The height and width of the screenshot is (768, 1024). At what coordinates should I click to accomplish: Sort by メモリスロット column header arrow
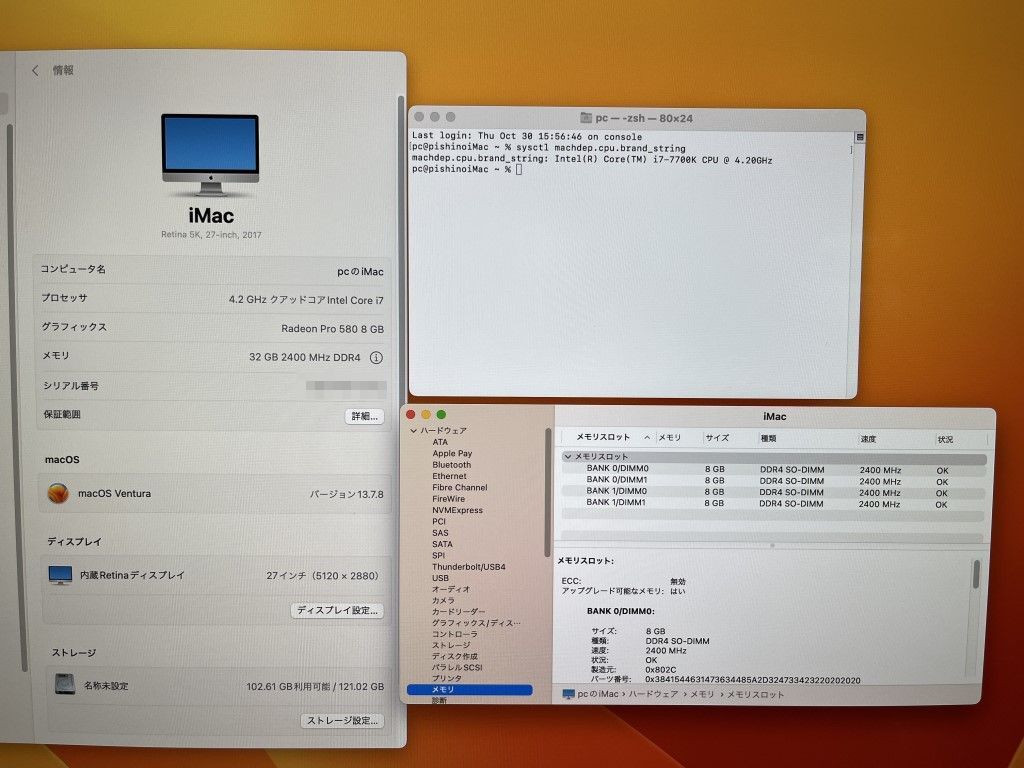pos(647,438)
